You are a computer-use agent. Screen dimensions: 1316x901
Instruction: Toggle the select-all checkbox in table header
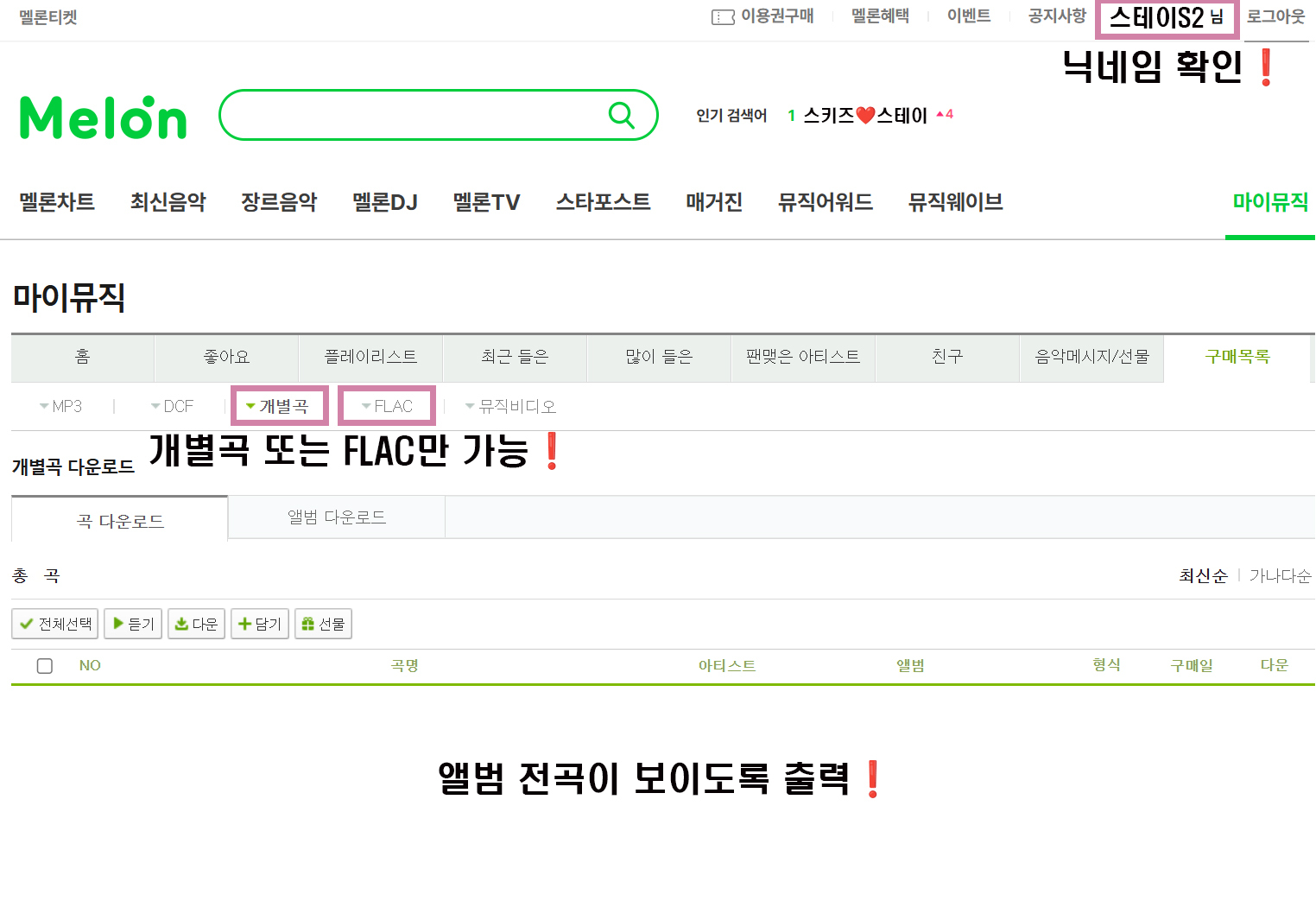pyautogui.click(x=45, y=666)
